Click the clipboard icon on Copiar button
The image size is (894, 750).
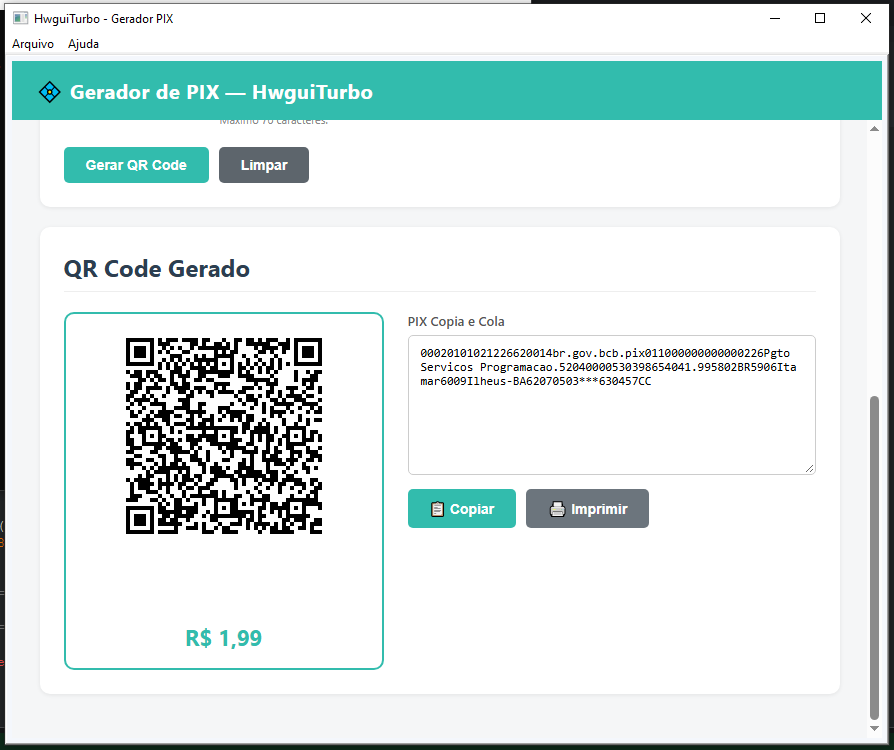click(437, 509)
